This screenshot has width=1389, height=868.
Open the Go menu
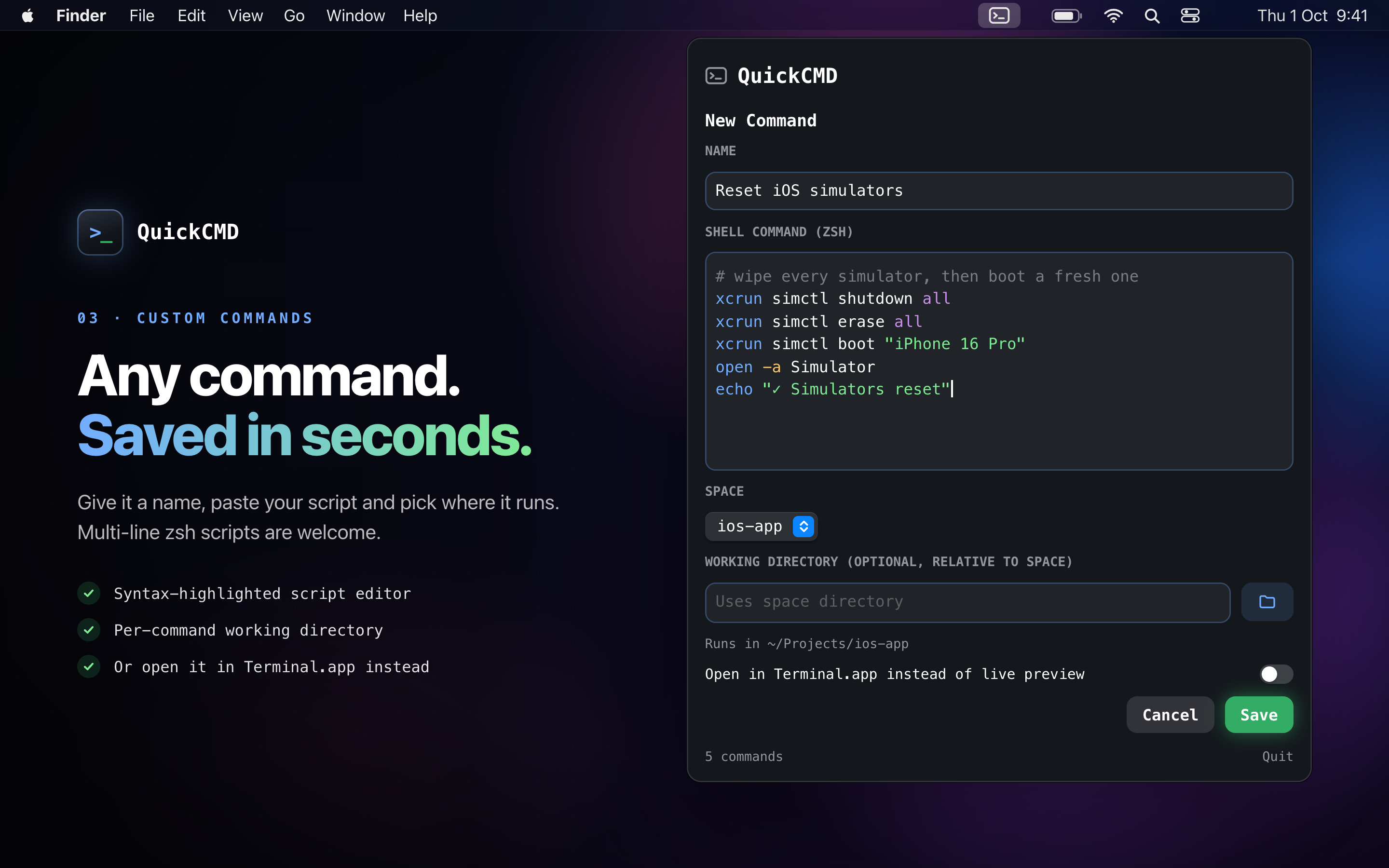[294, 15]
